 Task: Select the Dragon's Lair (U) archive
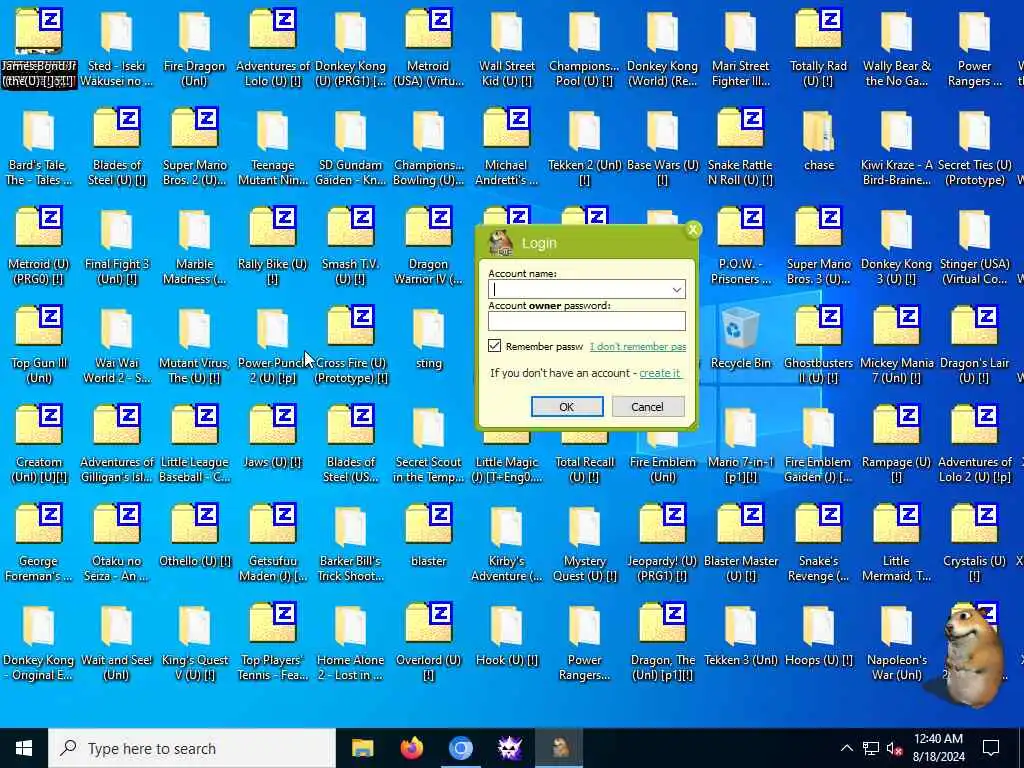(x=974, y=345)
